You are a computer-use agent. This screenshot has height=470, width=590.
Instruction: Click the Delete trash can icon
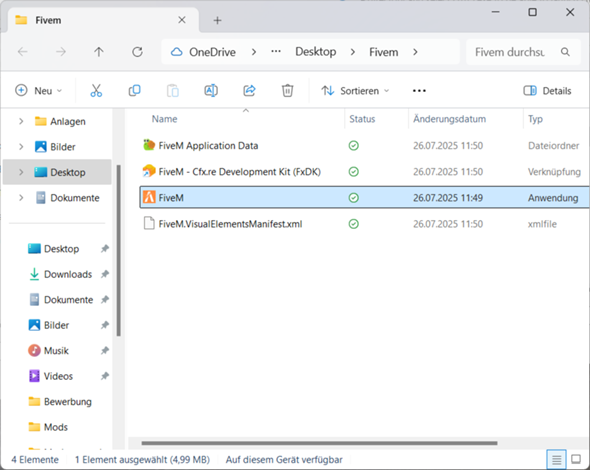pyautogui.click(x=287, y=91)
